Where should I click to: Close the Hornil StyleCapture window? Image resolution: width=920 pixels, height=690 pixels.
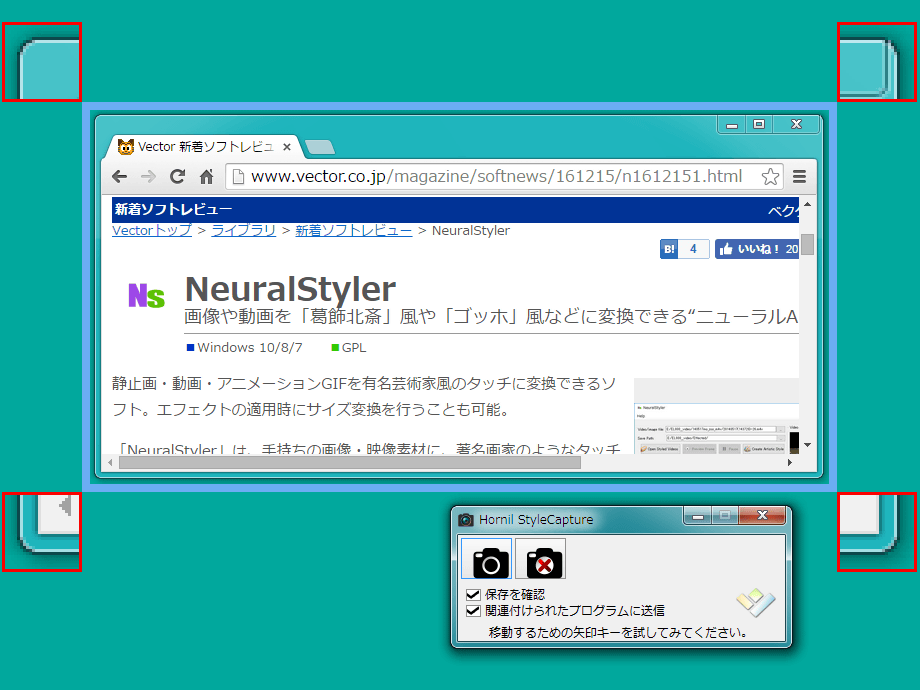pyautogui.click(x=762, y=515)
